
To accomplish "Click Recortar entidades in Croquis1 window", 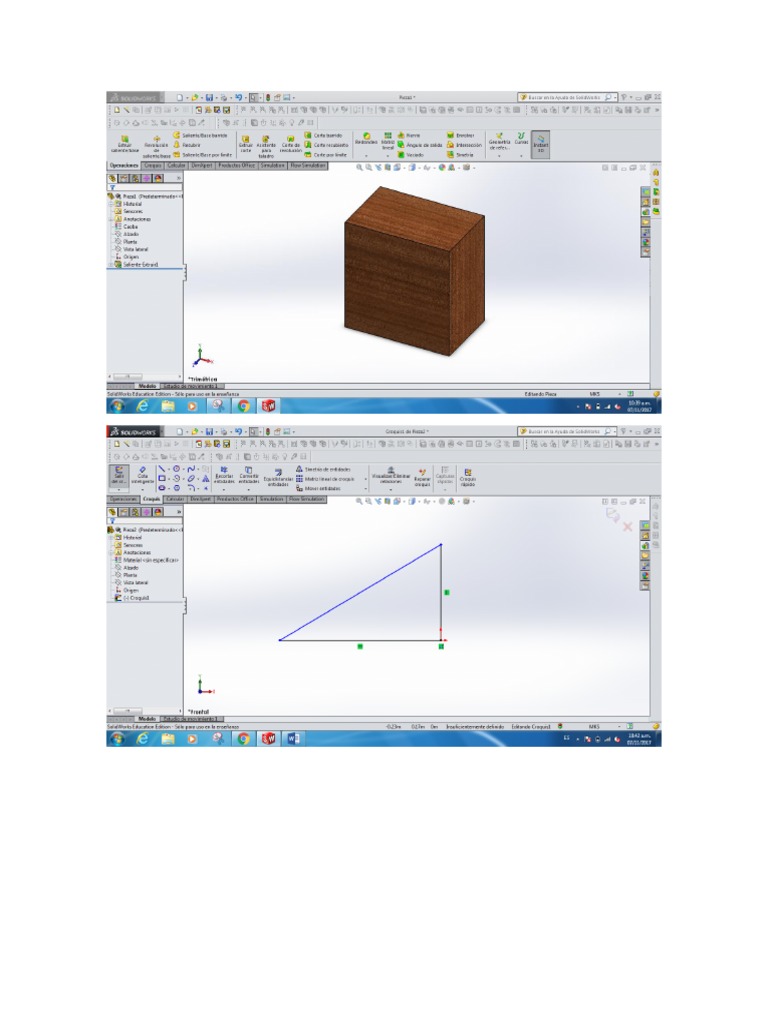I will 223,475.
